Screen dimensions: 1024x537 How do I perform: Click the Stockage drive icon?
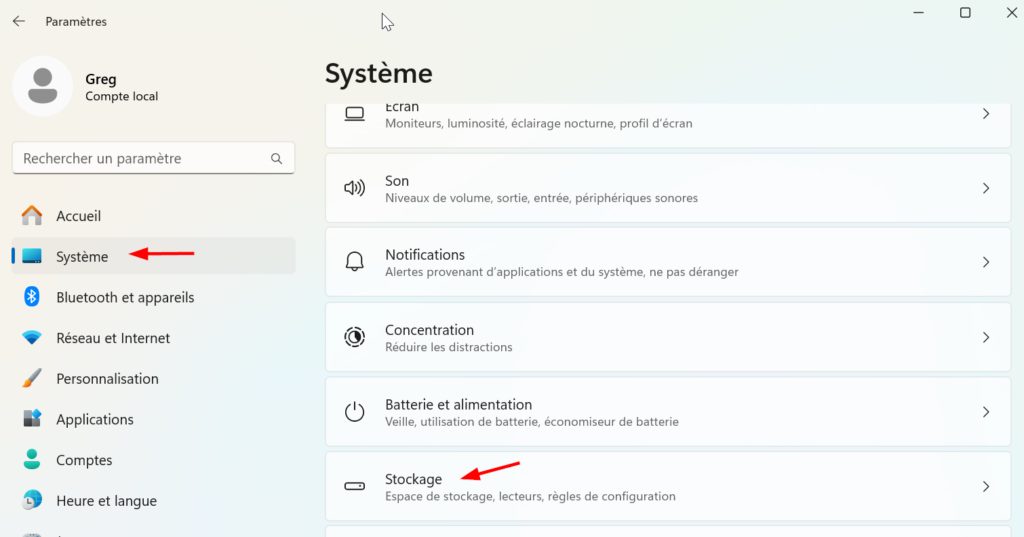point(355,486)
